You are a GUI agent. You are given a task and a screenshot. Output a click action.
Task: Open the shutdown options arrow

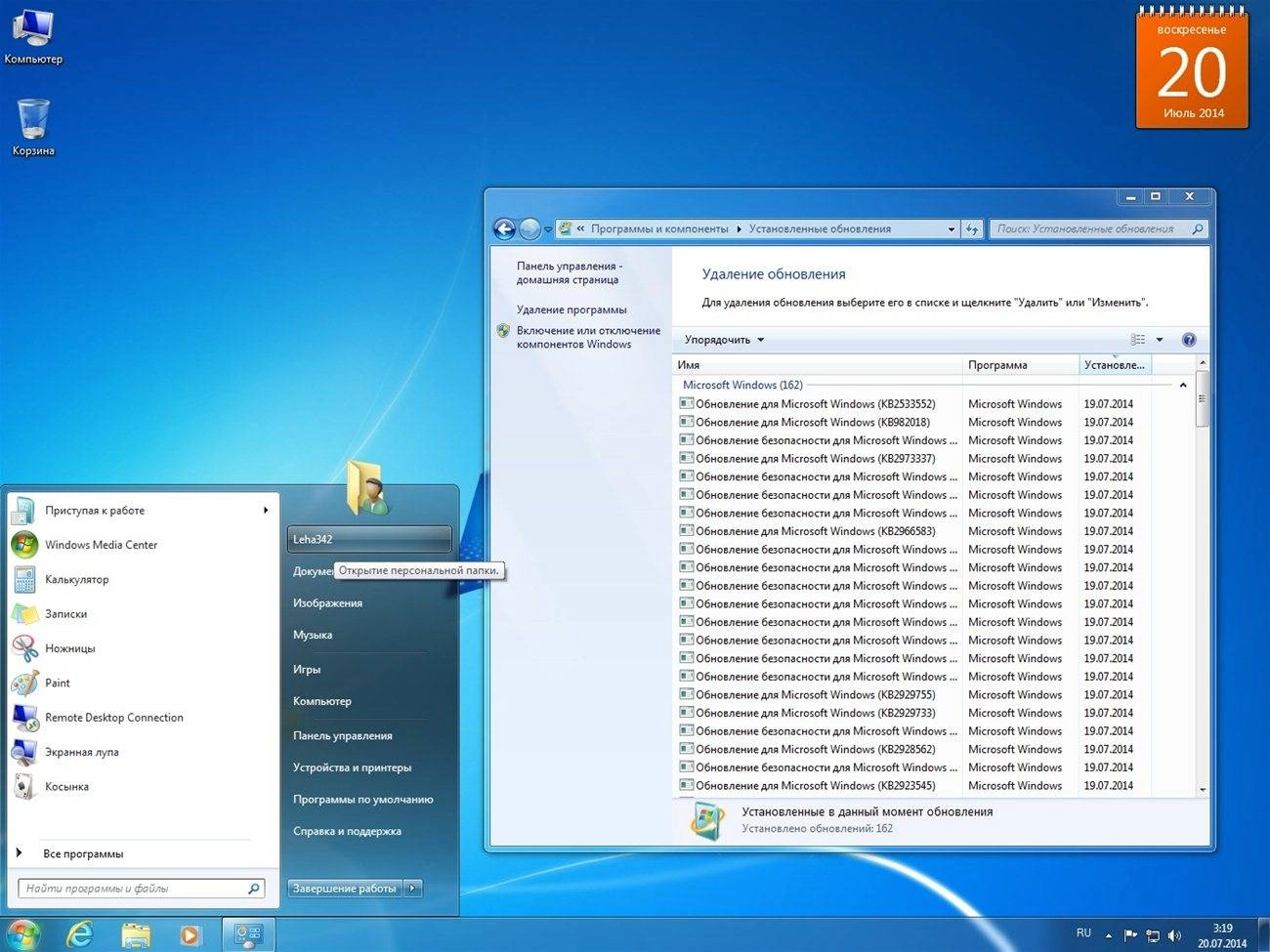point(413,889)
